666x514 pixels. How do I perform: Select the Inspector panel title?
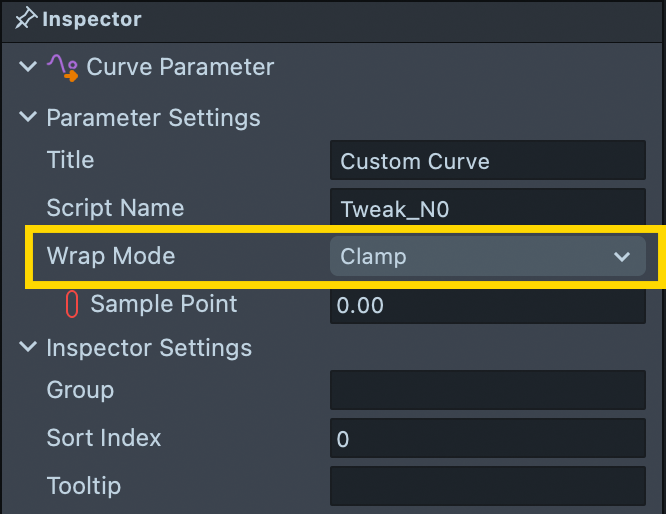pos(92,19)
